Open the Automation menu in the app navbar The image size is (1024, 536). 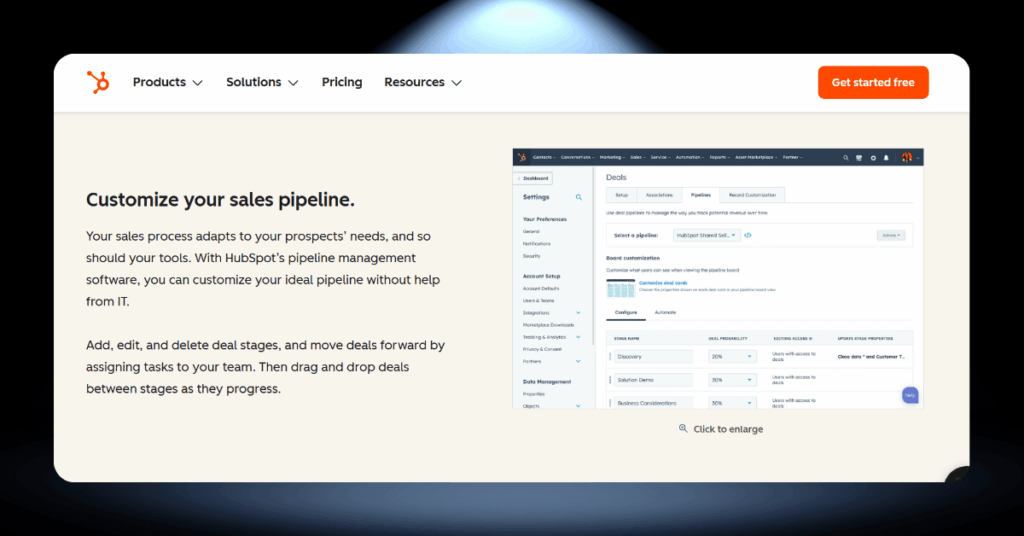(x=690, y=157)
